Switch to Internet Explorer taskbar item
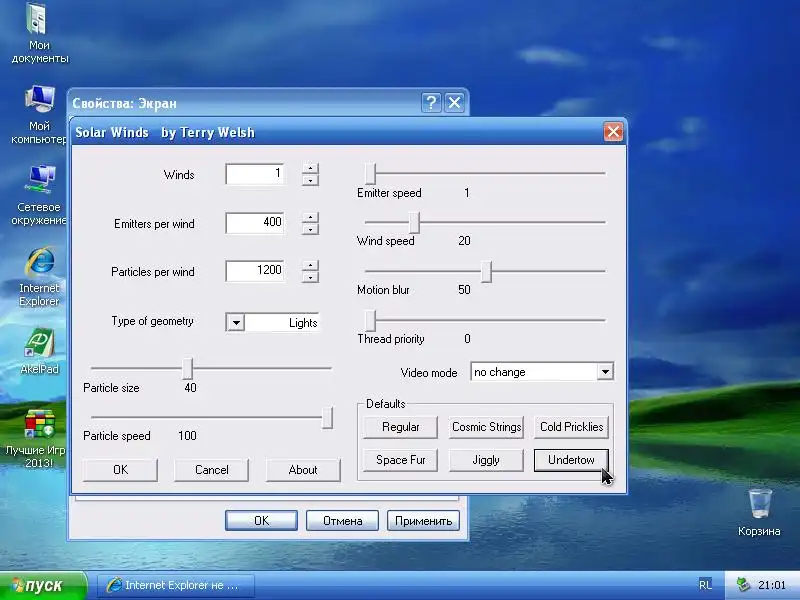 (x=175, y=585)
